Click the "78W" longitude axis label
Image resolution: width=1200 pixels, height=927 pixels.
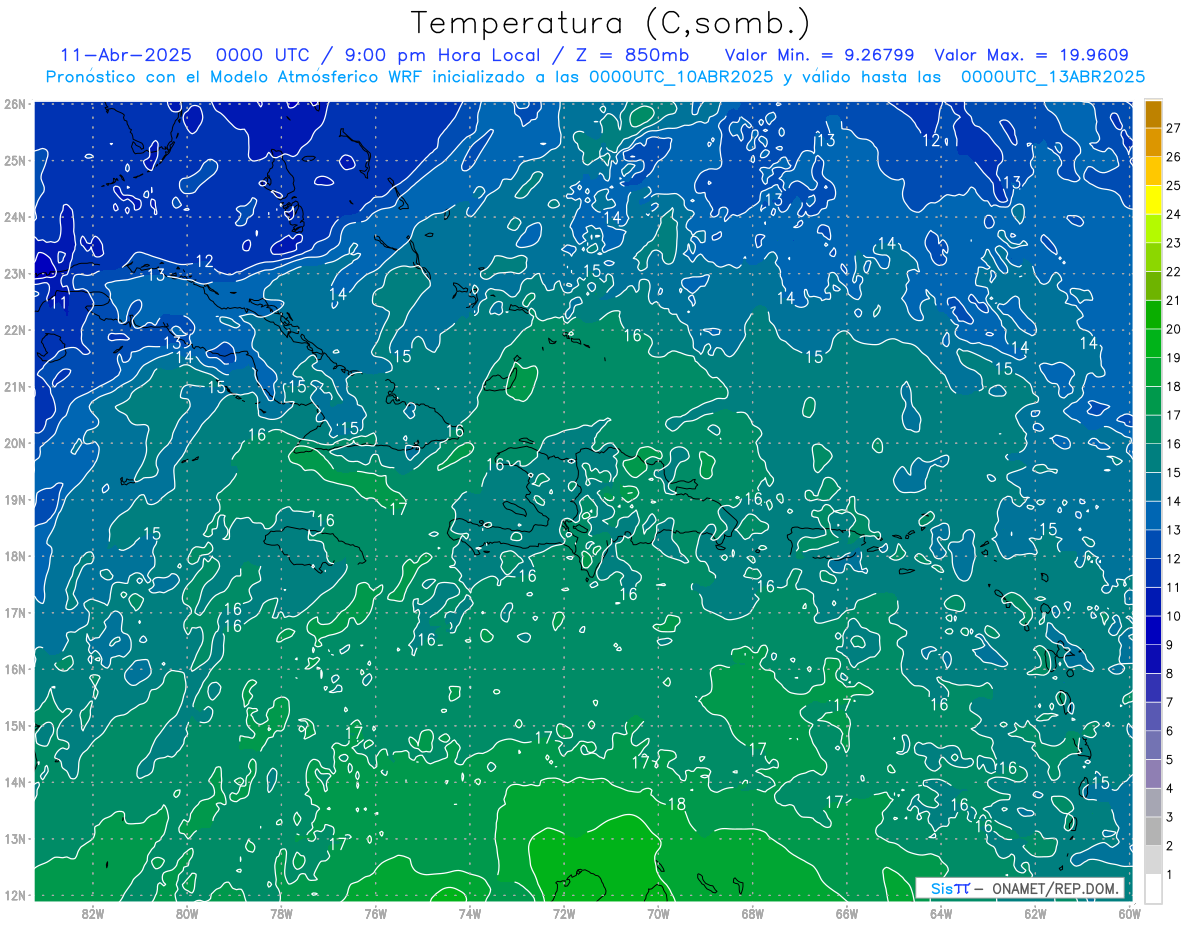[x=281, y=913]
